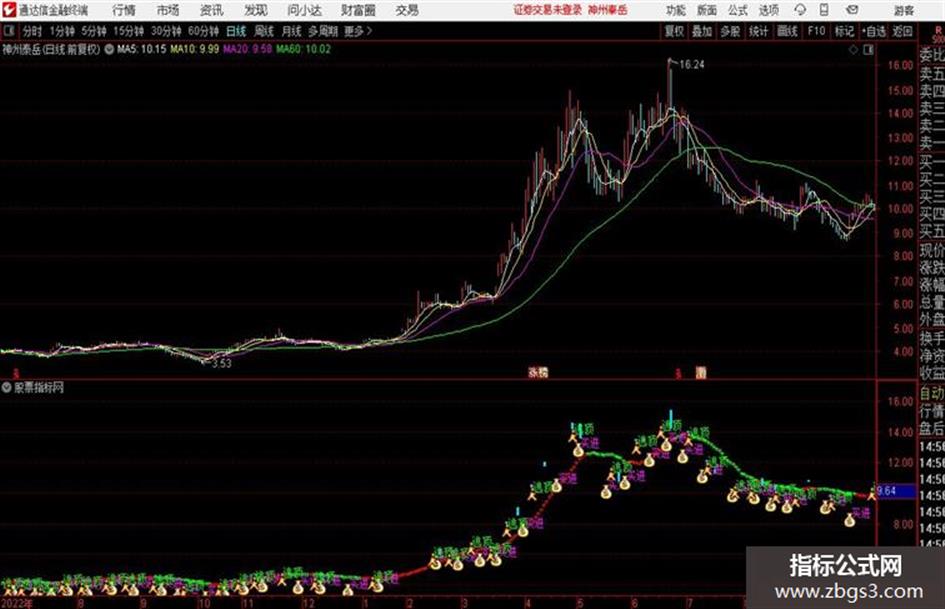Open the 行情 menu
The height and width of the screenshot is (609, 945).
tap(124, 10)
